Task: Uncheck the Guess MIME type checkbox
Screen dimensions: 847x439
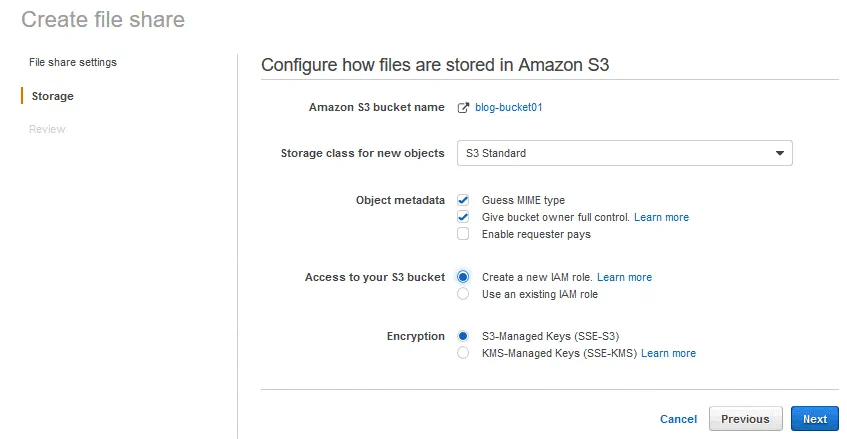Action: pyautogui.click(x=463, y=200)
